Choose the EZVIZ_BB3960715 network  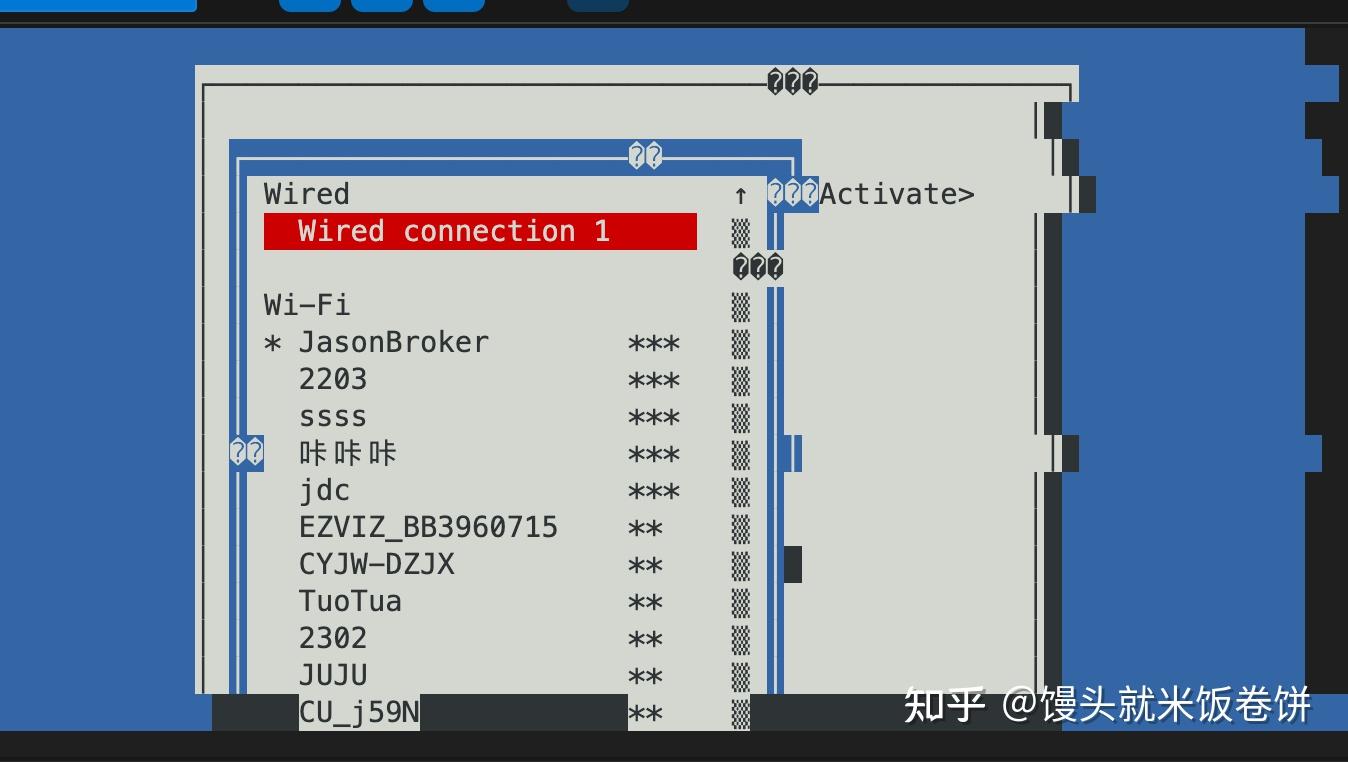point(480,527)
